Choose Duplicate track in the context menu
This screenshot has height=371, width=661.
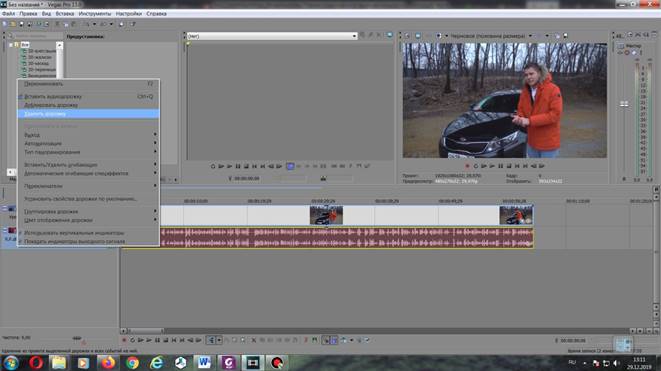88,105
